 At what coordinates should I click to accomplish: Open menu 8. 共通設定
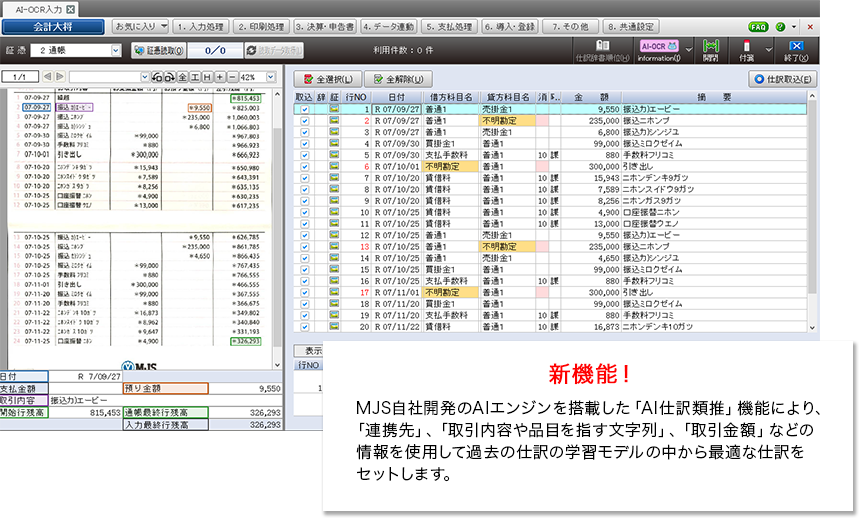tap(631, 26)
